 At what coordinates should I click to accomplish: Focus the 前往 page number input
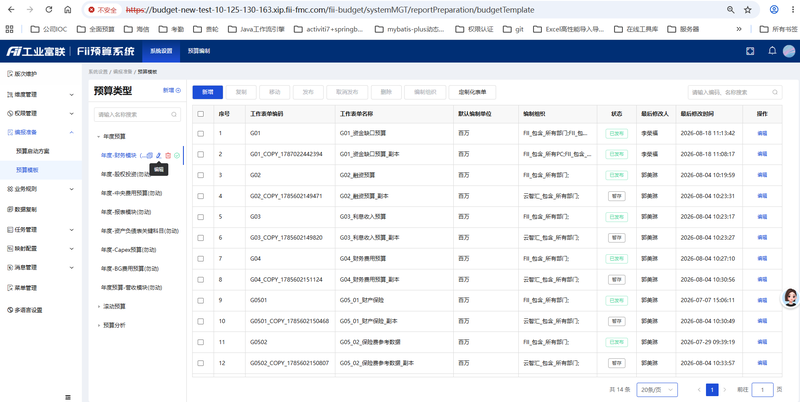pos(763,390)
